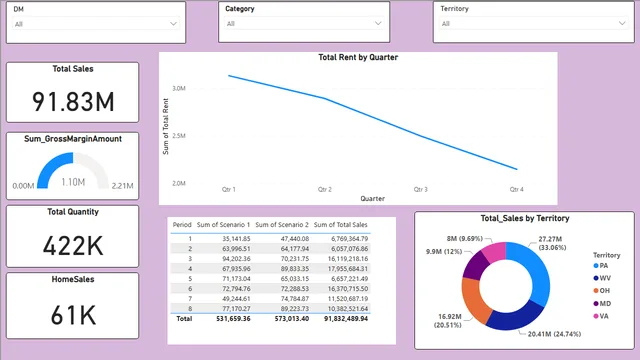Click the total value 531,659.36
The height and width of the screenshot is (360, 640).
coord(233,319)
